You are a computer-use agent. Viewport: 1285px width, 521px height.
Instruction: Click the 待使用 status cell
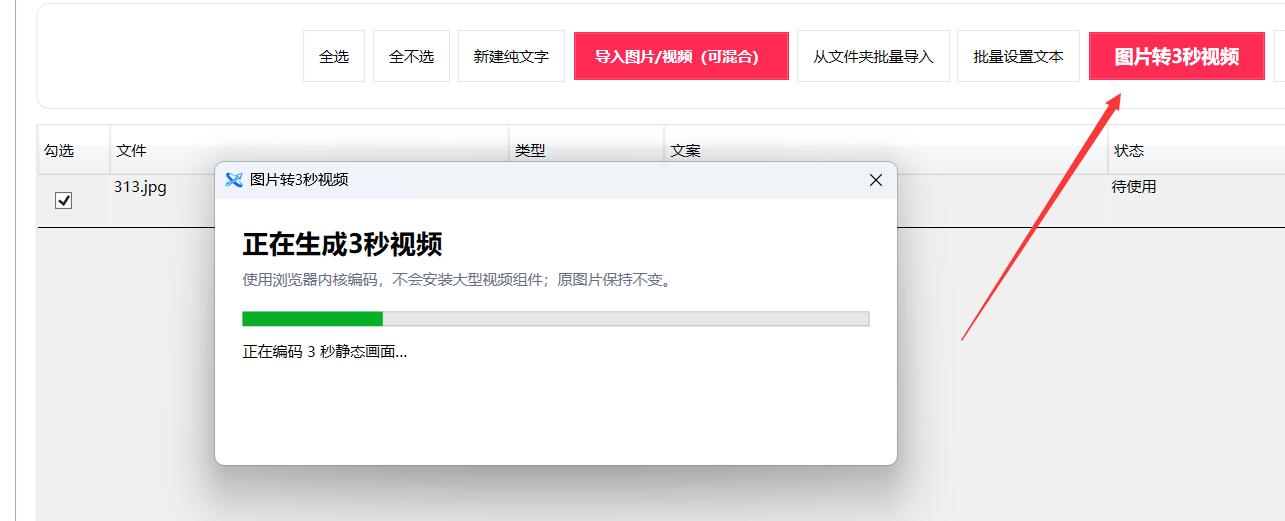pyautogui.click(x=1134, y=186)
